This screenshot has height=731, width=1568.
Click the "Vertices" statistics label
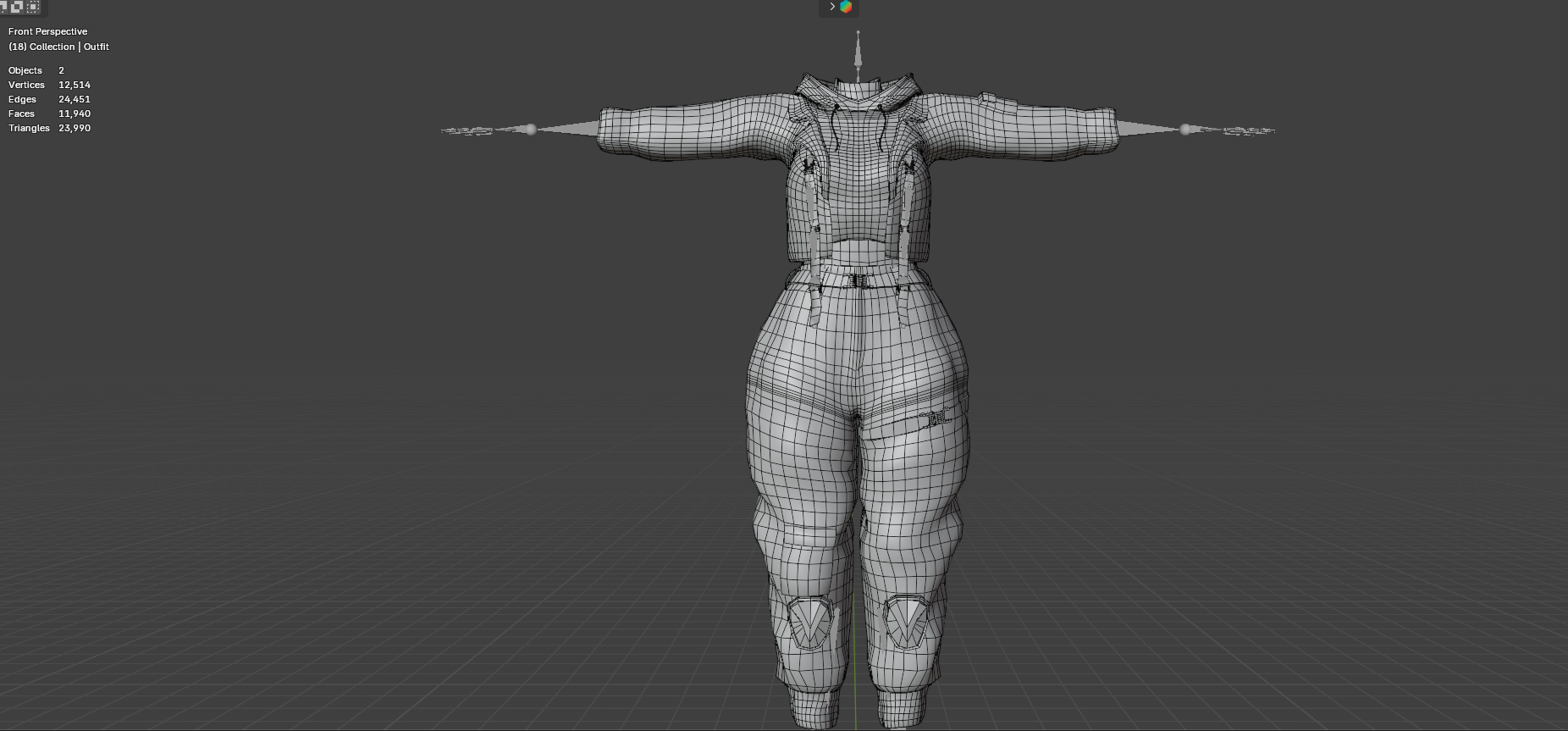(x=26, y=85)
